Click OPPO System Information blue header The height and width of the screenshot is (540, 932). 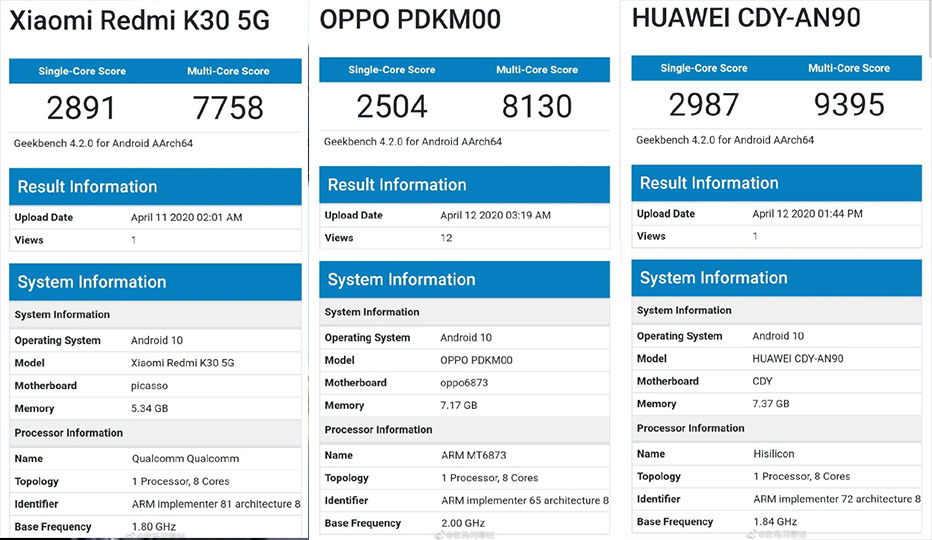pos(464,280)
